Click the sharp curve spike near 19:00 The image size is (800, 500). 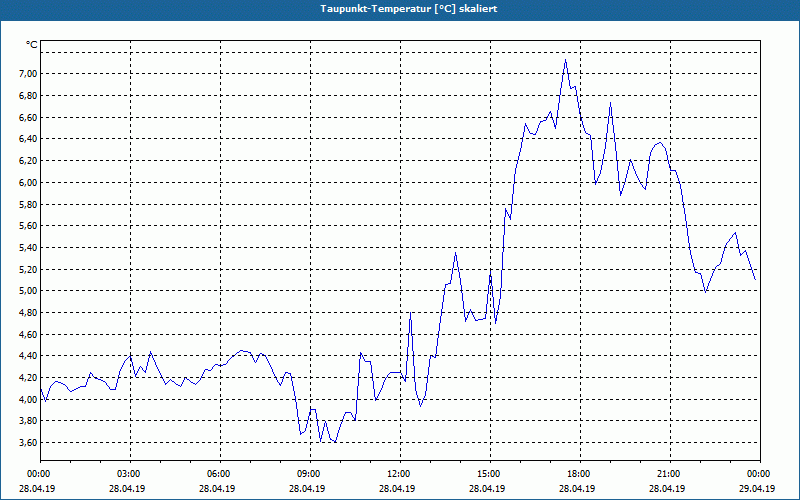[610, 104]
